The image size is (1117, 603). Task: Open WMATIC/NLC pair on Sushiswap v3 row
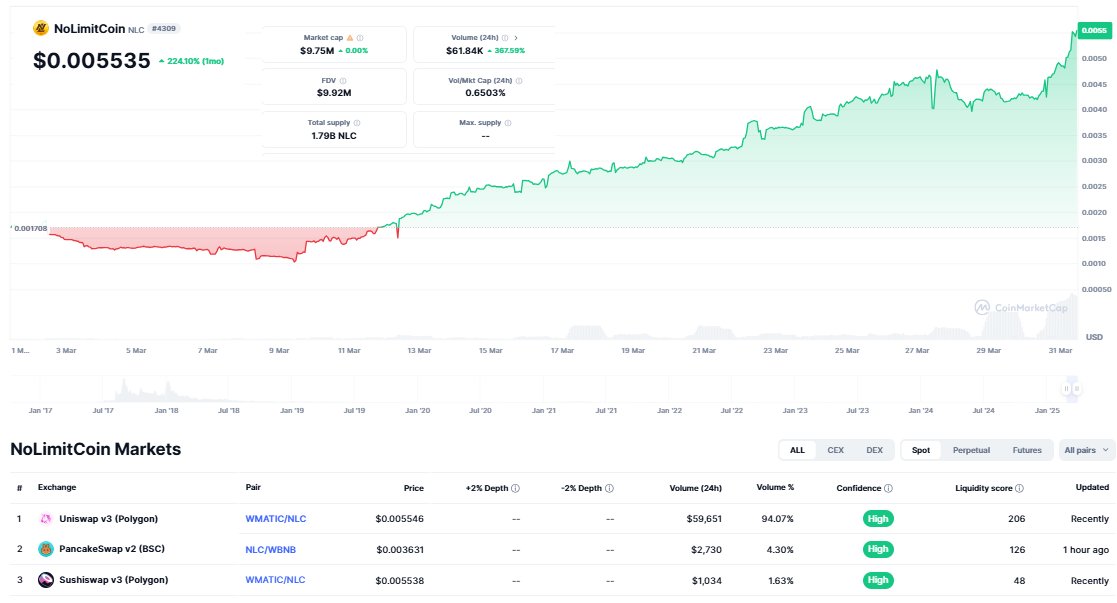click(x=275, y=580)
